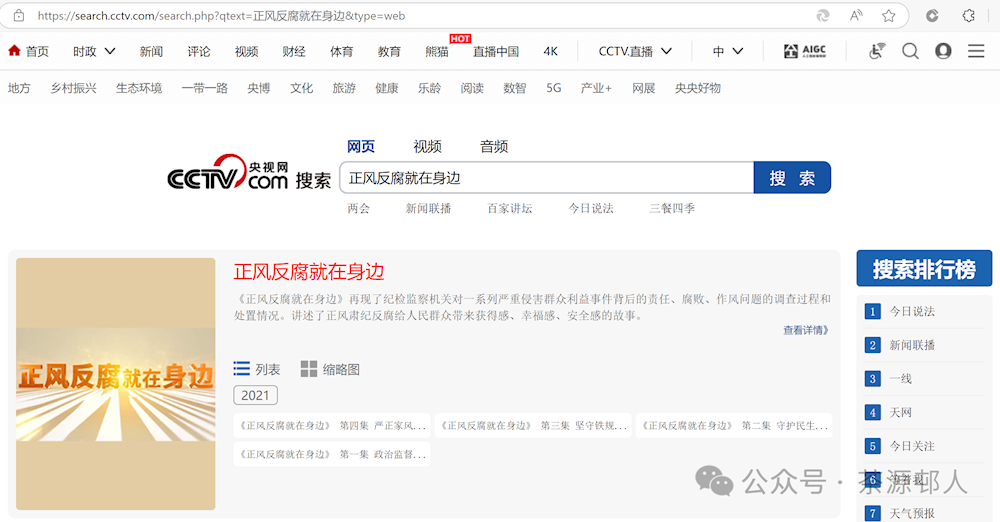Open the 正风反腐就在身边 result title
Image resolution: width=1000 pixels, height=522 pixels.
coord(309,272)
